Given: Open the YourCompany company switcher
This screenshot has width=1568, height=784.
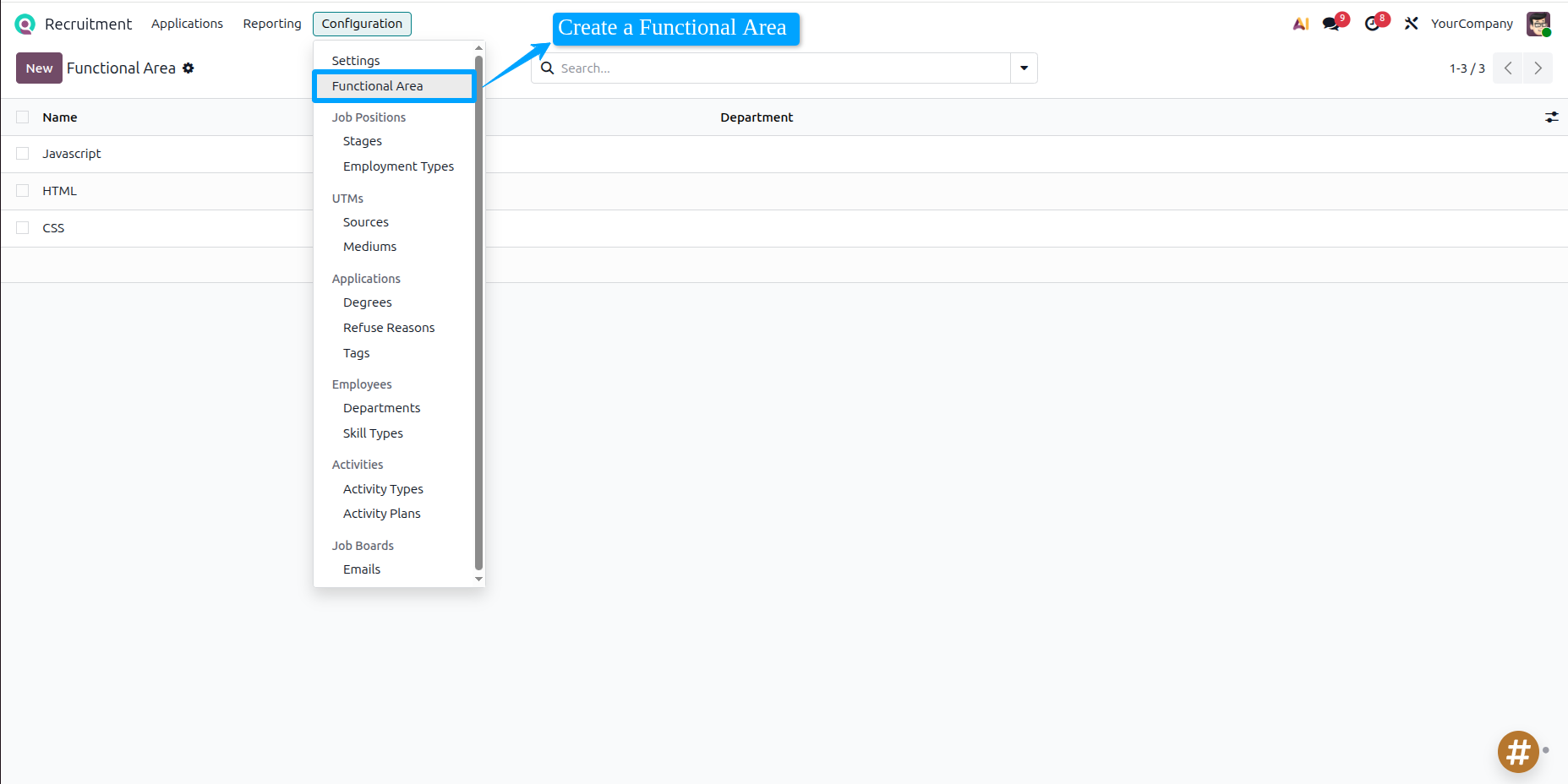Looking at the screenshot, I should point(1472,24).
